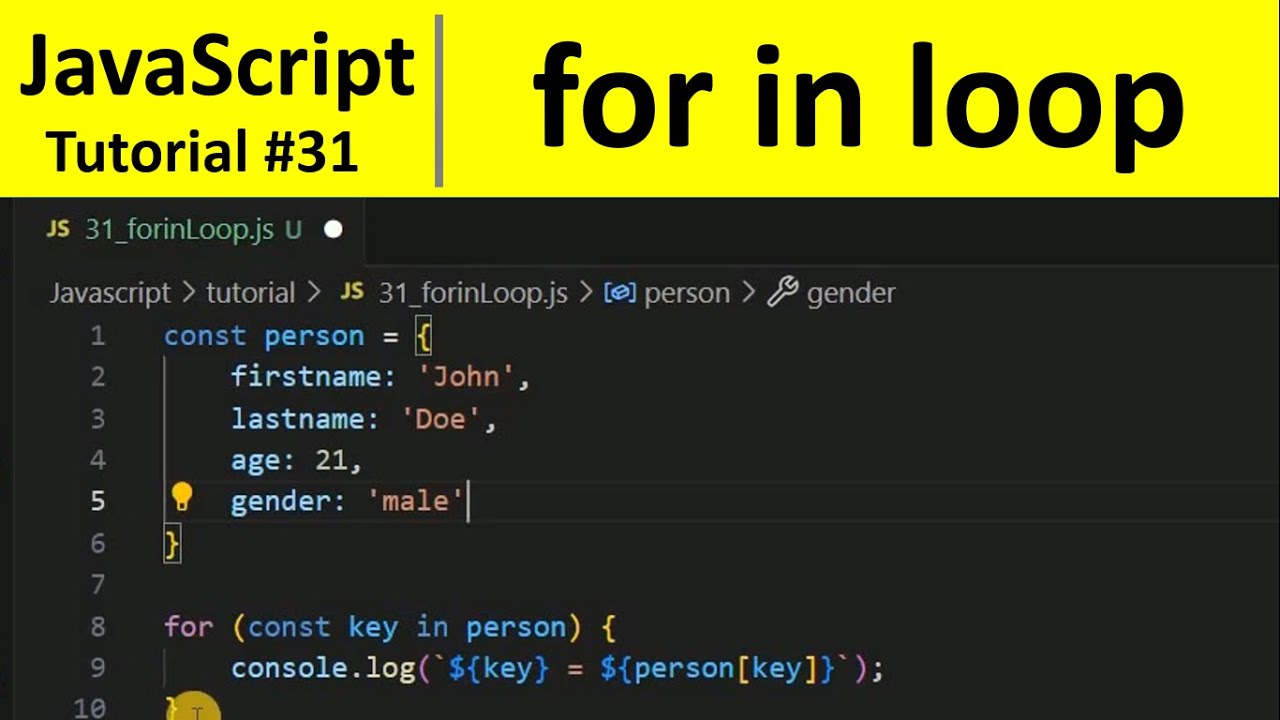Open the tutorial breadcrumb folder
1280x720 pixels.
tap(250, 293)
